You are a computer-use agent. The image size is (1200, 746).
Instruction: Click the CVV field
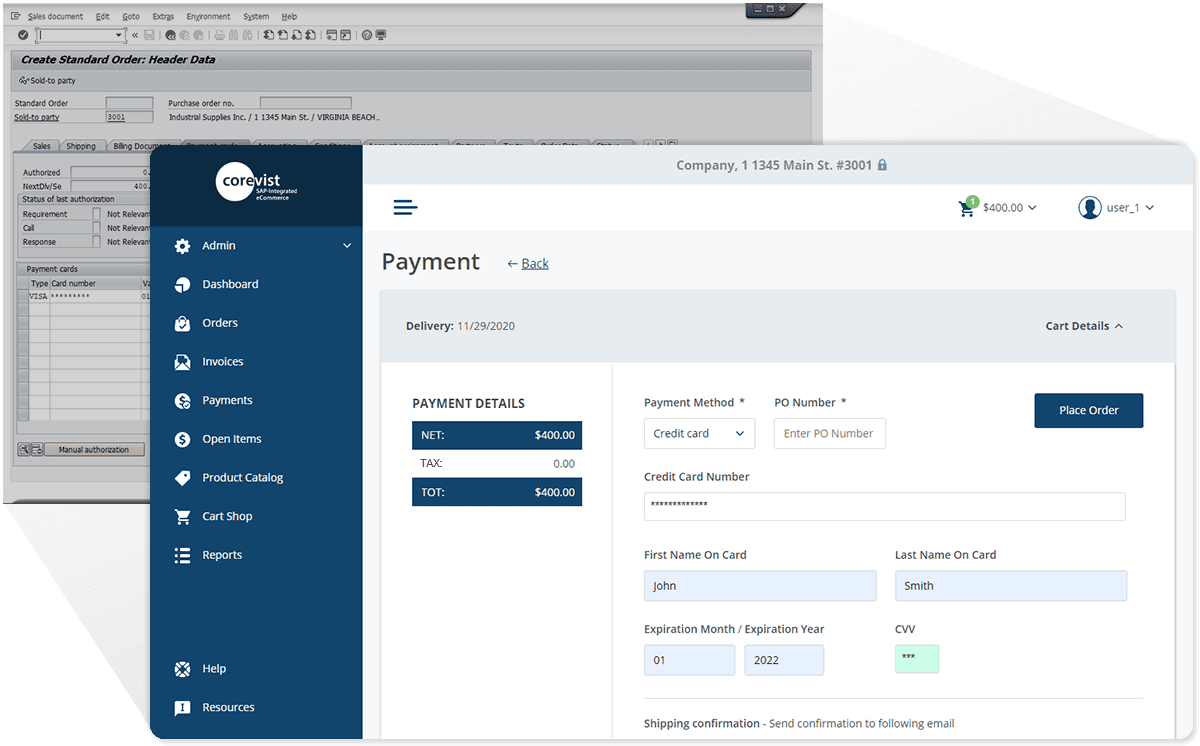917,659
